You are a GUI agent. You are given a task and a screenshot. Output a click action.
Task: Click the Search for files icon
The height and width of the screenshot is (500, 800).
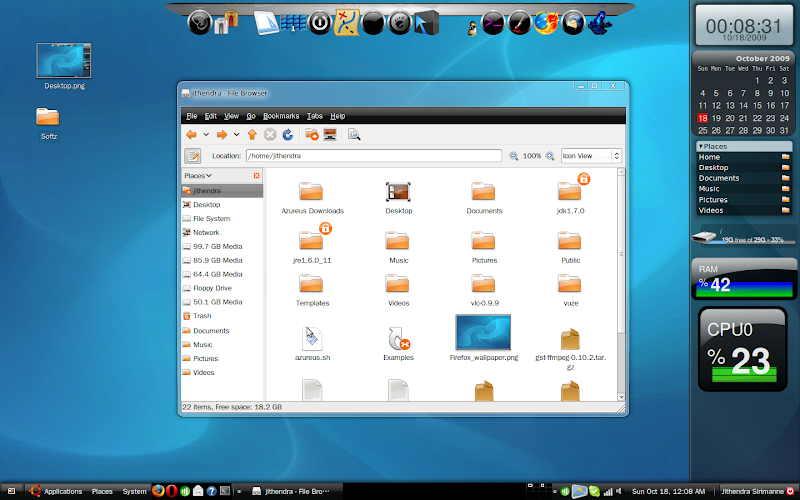pos(354,135)
